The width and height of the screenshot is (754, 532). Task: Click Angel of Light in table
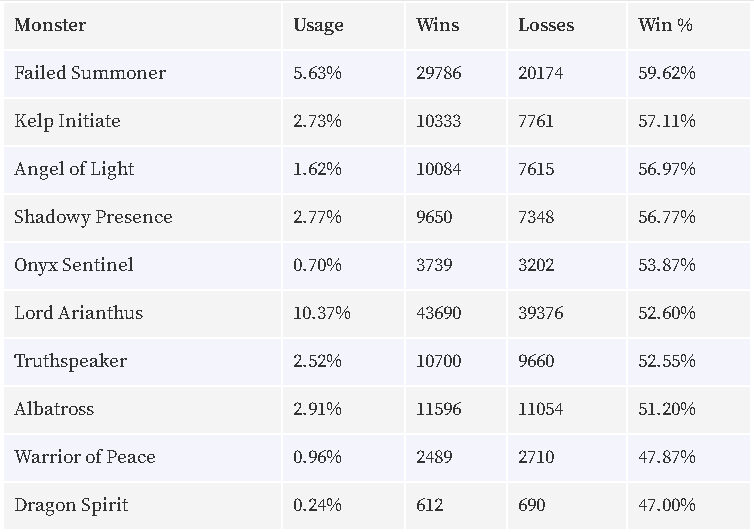pos(74,169)
